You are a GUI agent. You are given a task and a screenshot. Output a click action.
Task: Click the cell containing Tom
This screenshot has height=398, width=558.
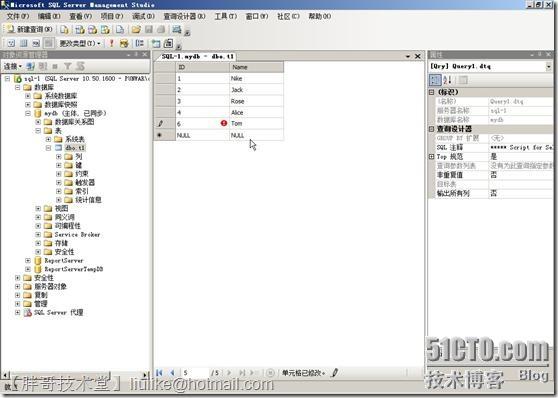(256, 124)
